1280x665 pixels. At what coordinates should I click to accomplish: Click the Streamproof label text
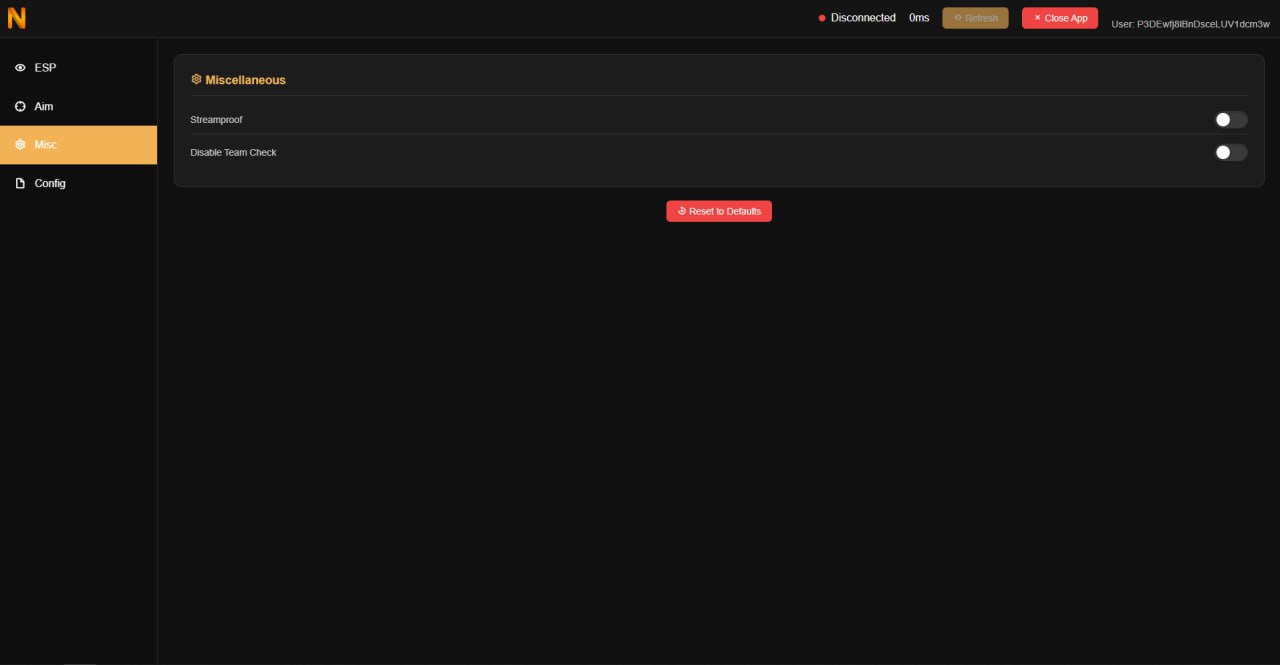click(216, 120)
